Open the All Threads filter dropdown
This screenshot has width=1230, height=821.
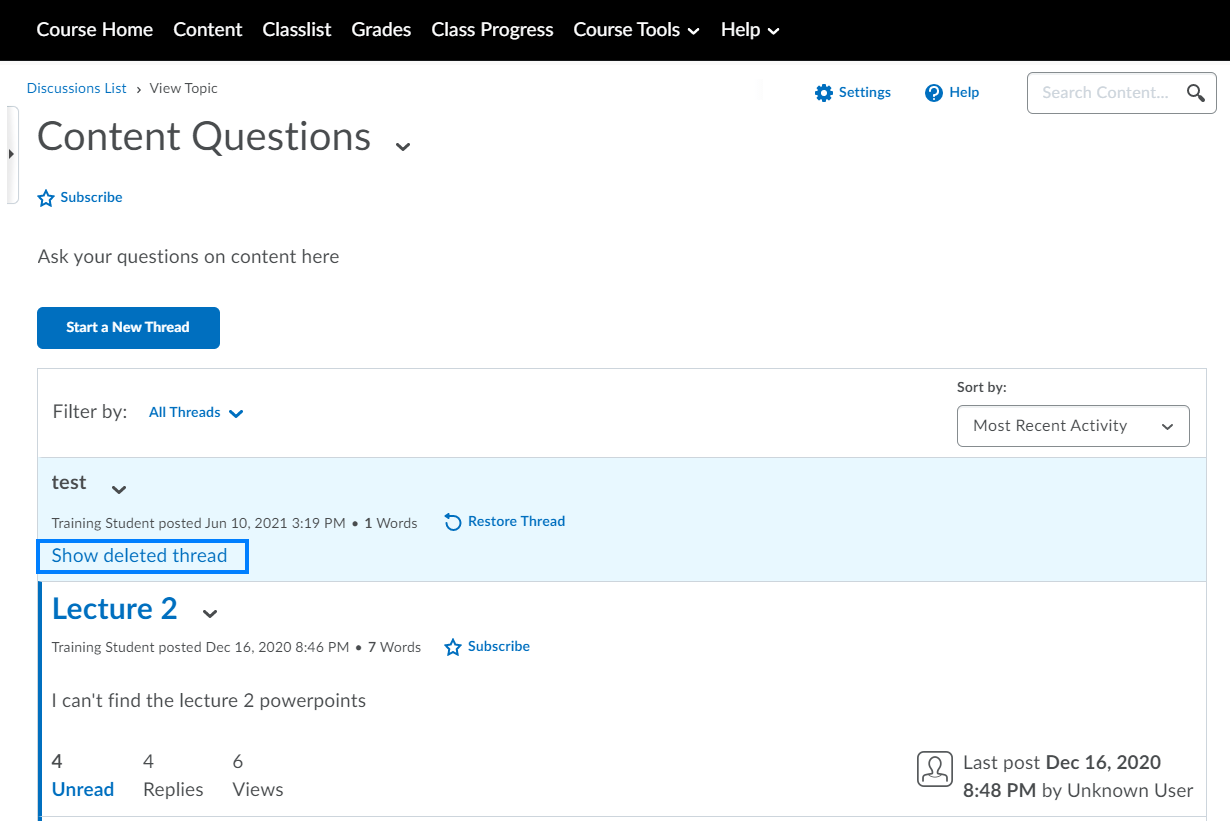point(195,412)
